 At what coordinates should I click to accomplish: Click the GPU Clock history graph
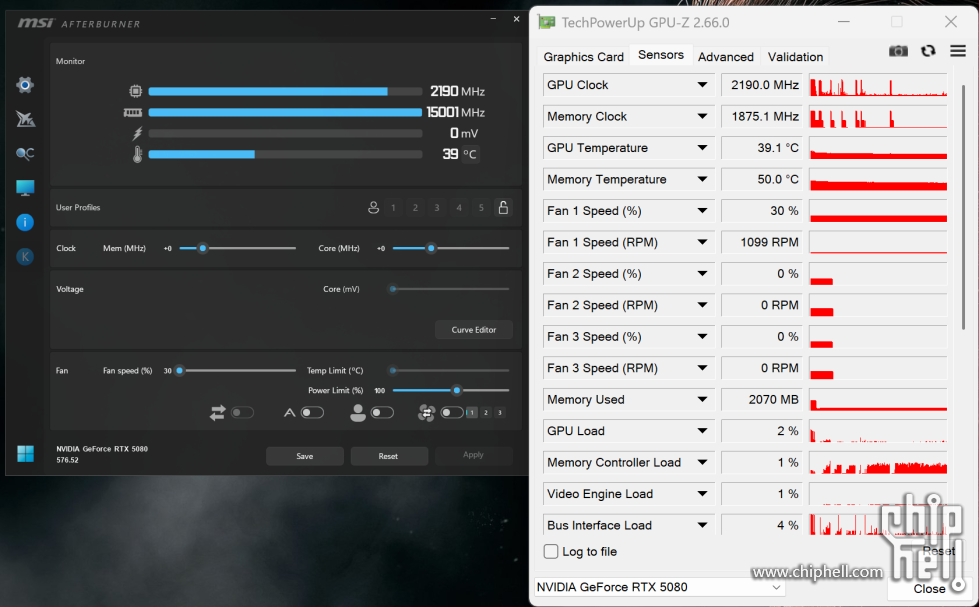pos(878,85)
